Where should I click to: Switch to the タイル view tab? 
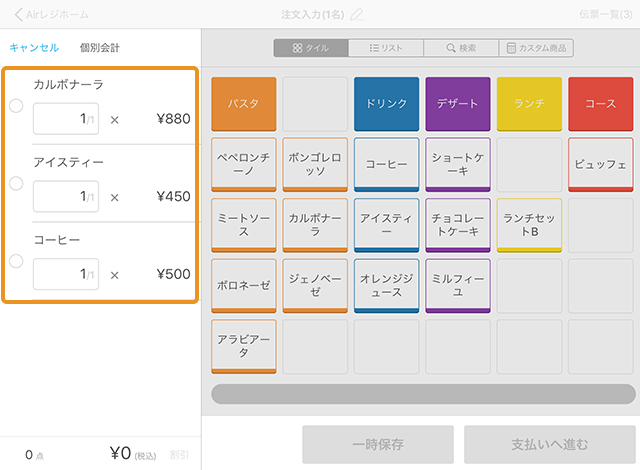click(x=311, y=48)
